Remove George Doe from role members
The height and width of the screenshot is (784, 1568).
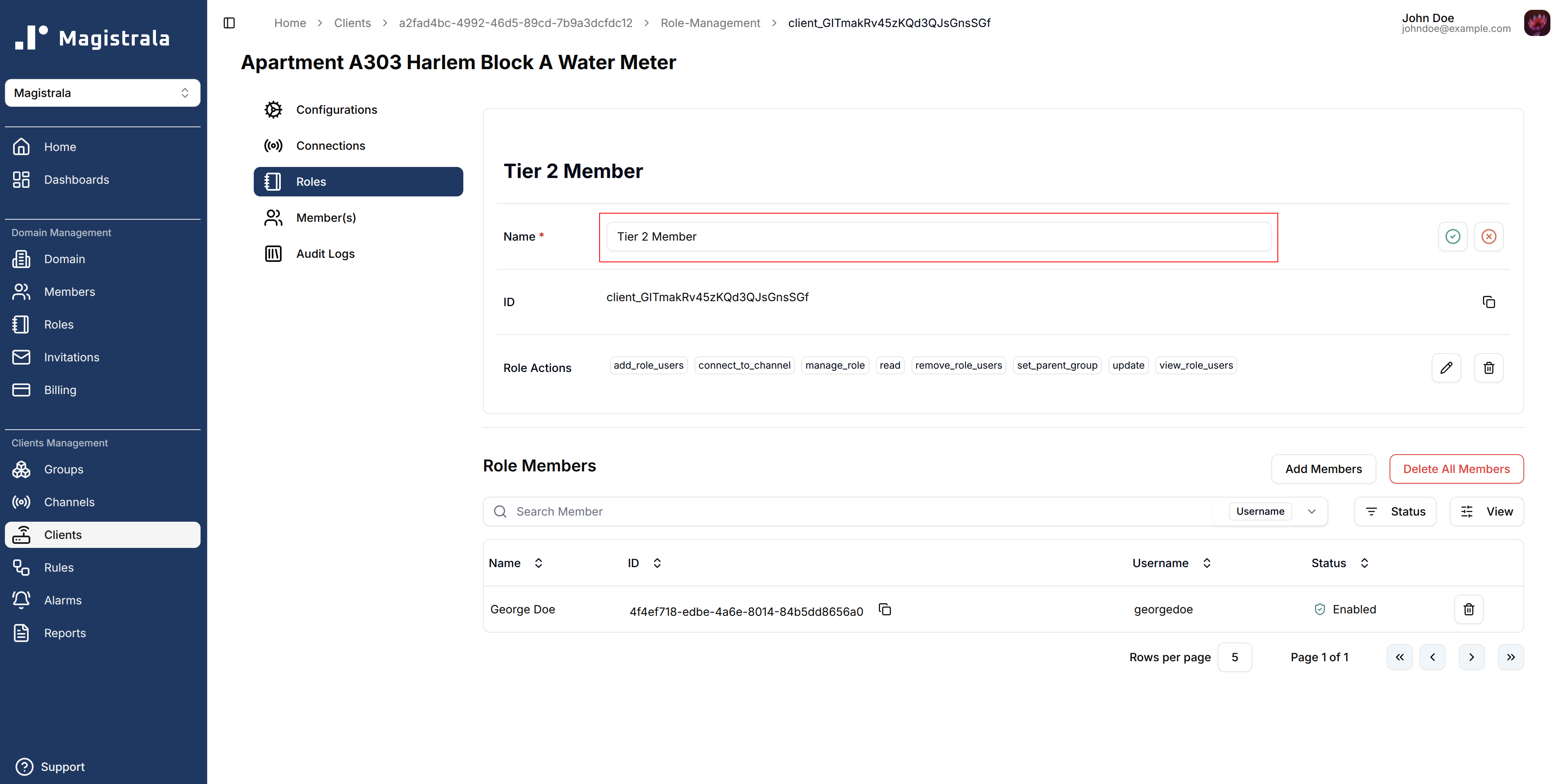click(x=1468, y=609)
